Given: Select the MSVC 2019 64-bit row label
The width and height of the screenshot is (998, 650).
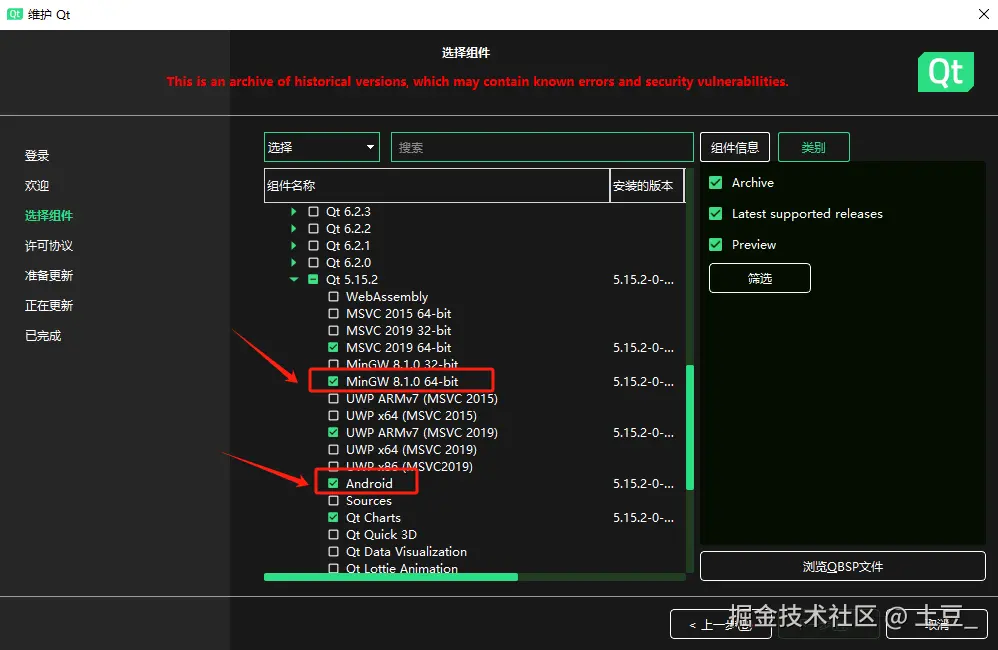Looking at the screenshot, I should click(398, 348).
